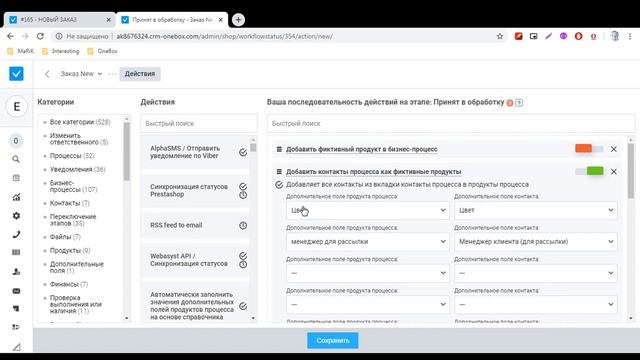Select the Процессы (52) category
640x360 pixels.
coord(72,156)
